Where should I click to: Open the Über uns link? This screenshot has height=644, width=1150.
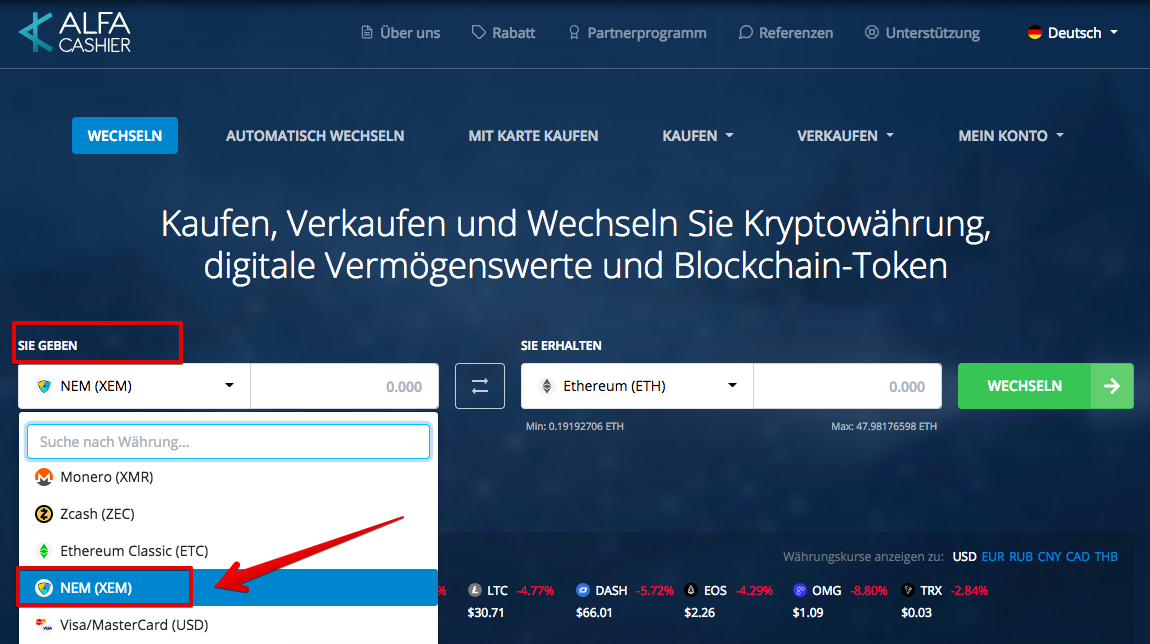click(x=400, y=32)
